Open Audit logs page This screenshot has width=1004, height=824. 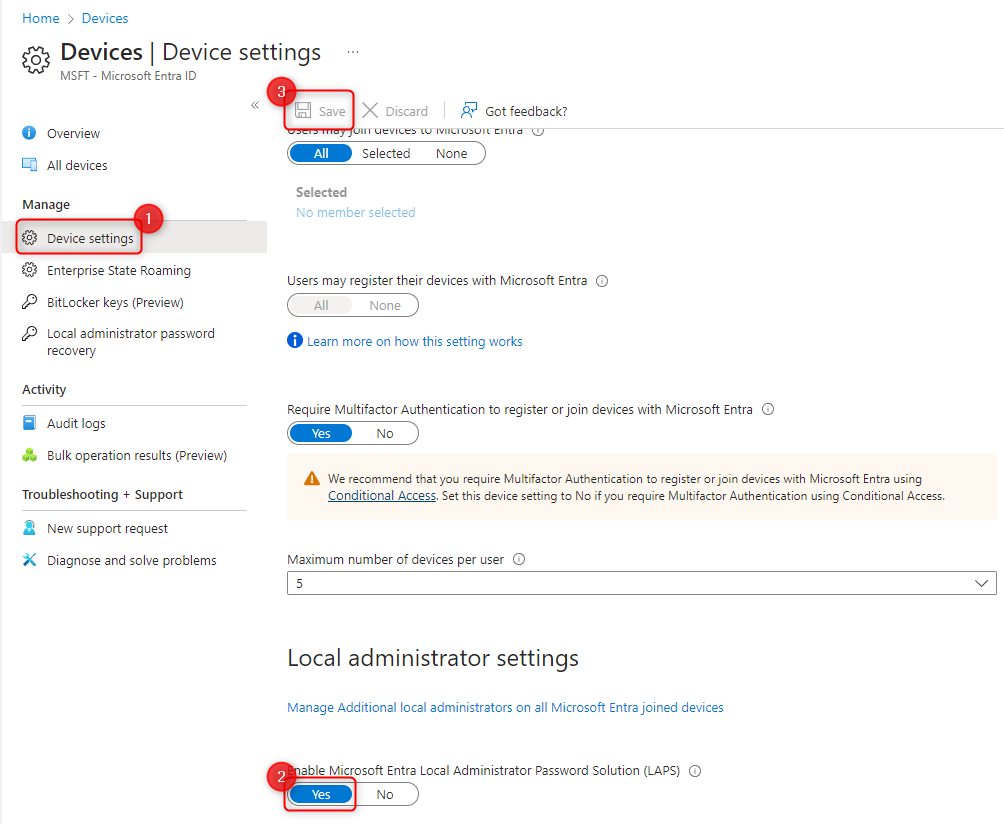click(76, 423)
